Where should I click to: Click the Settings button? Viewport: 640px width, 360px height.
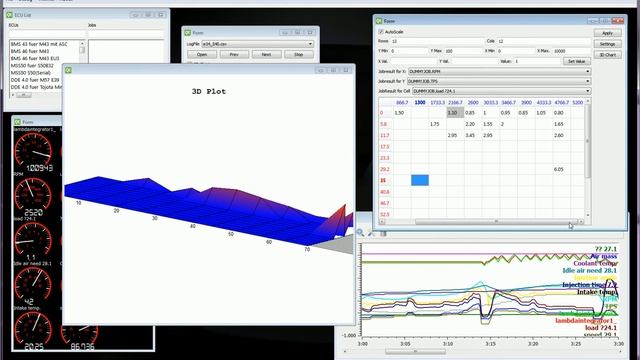[x=607, y=44]
